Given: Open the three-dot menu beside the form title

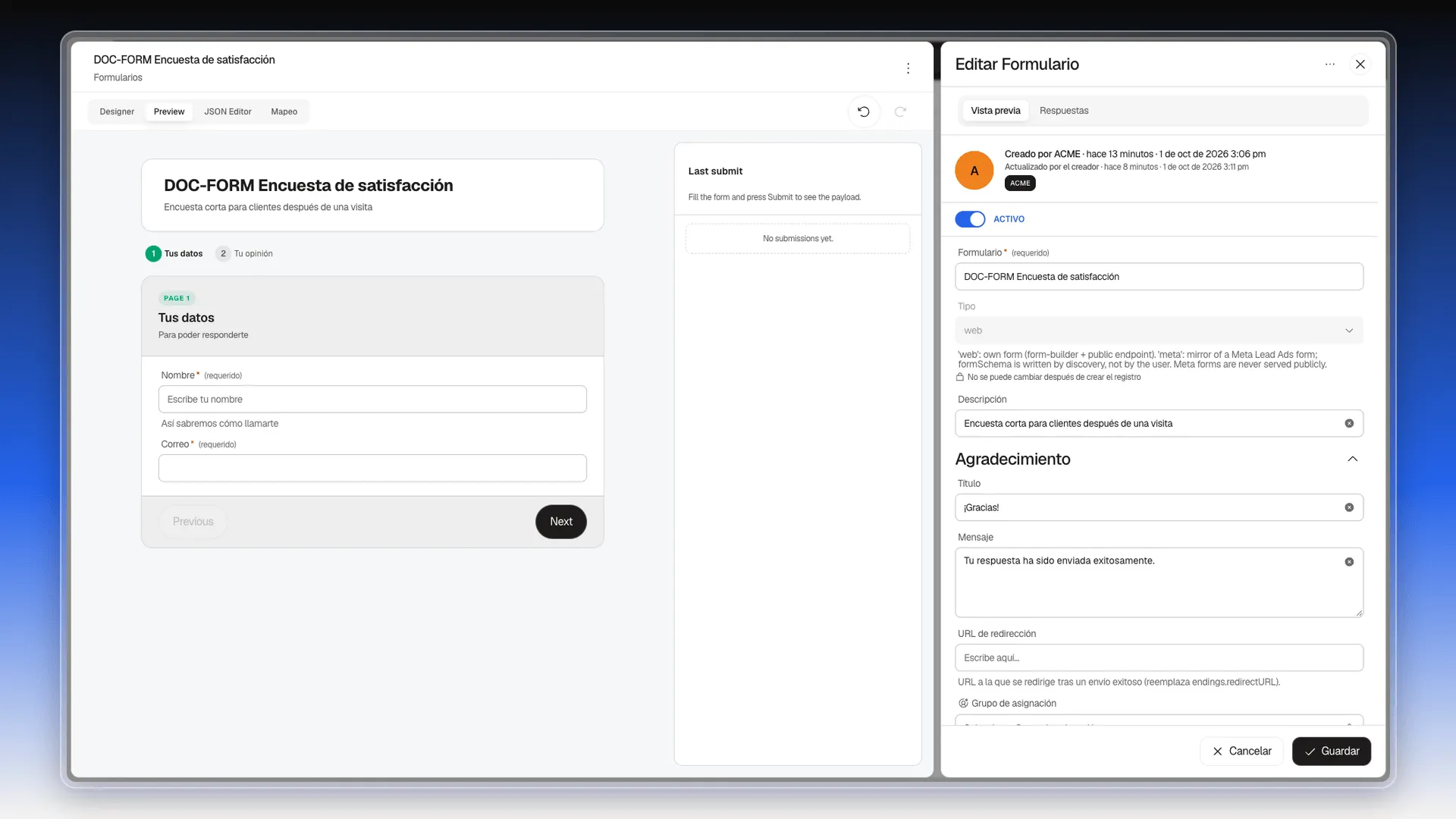Looking at the screenshot, I should (908, 68).
